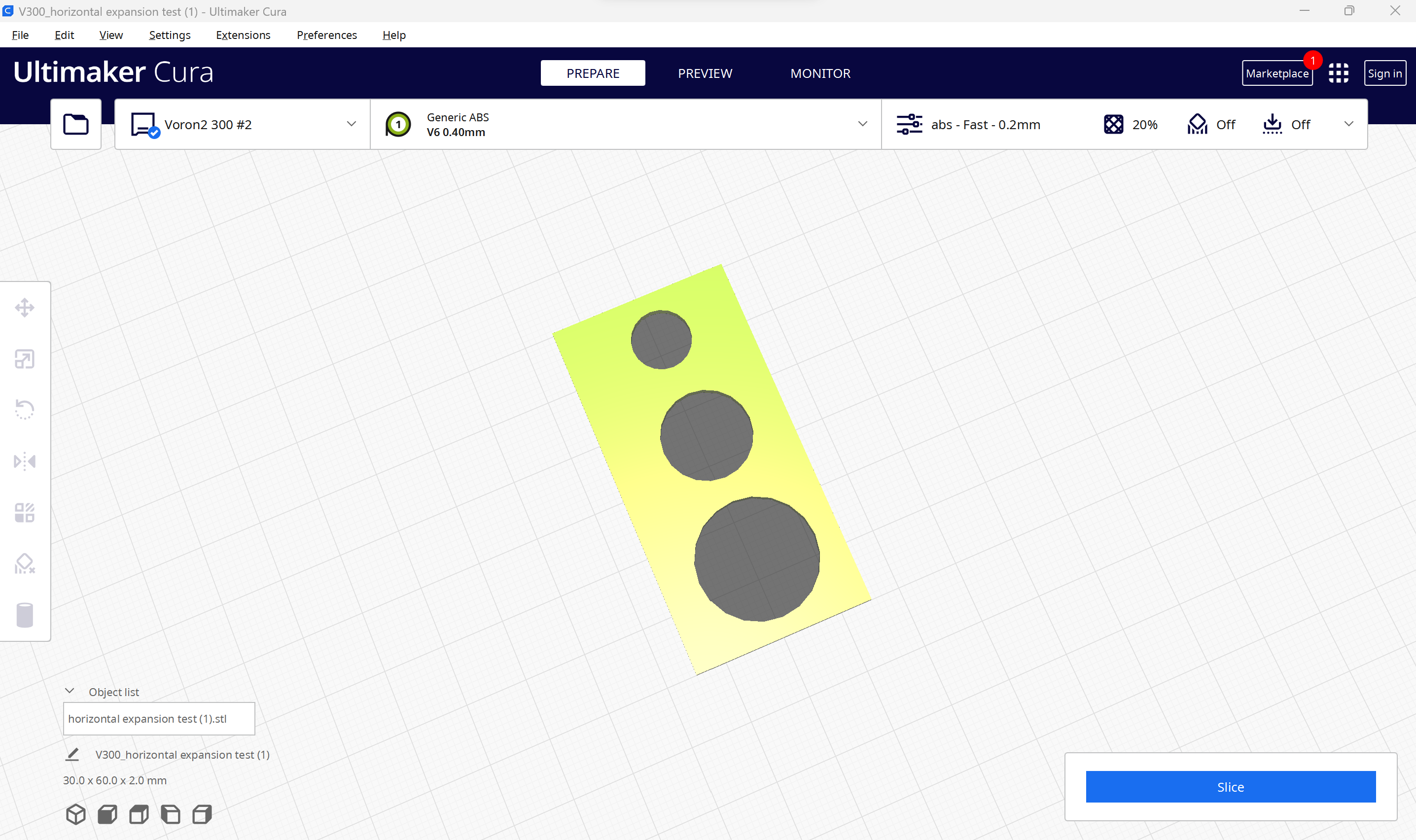
Task: Click the print profile sliders icon
Action: (910, 124)
